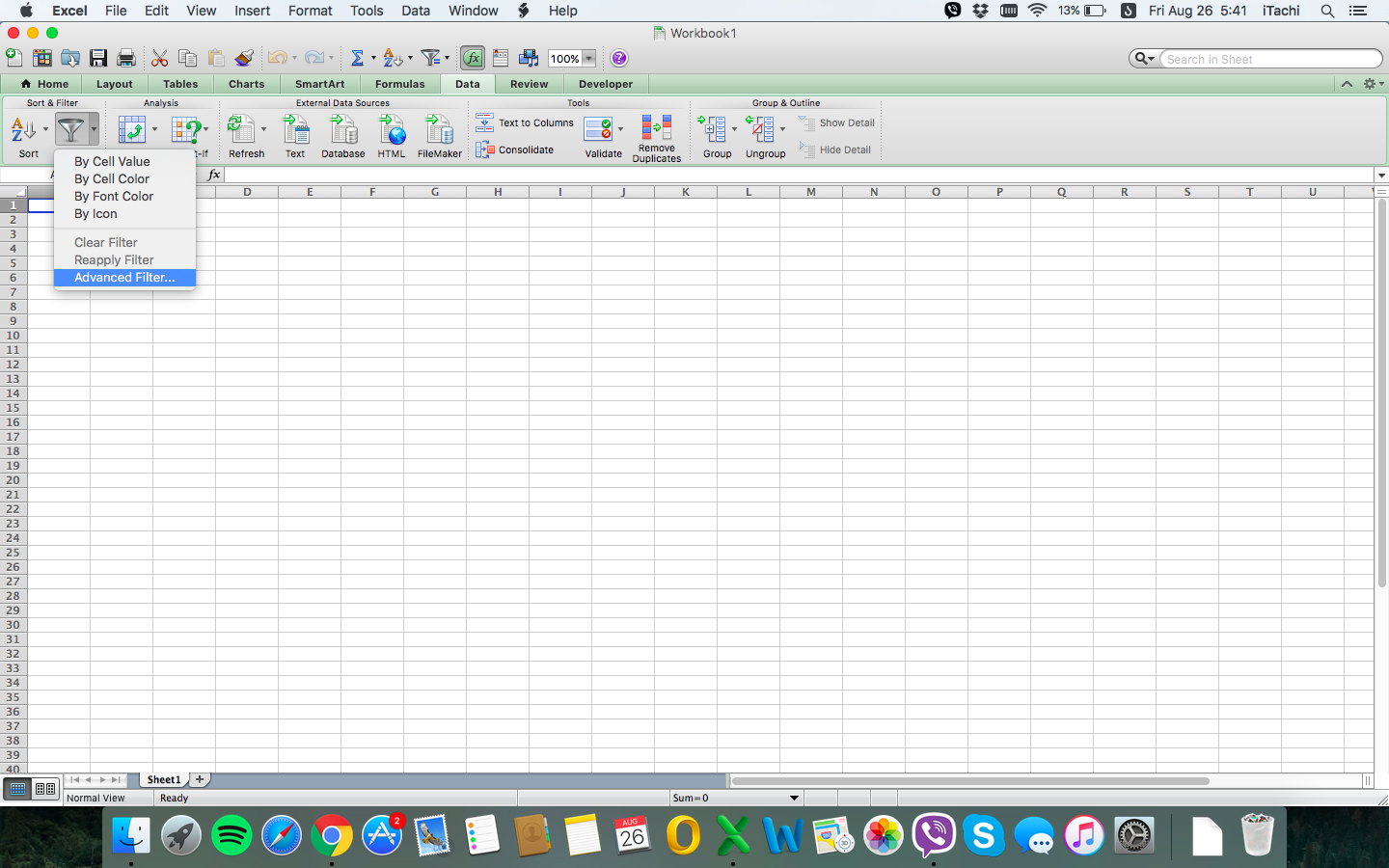Click the AutoSum sigma icon
The height and width of the screenshot is (868, 1389).
(357, 58)
